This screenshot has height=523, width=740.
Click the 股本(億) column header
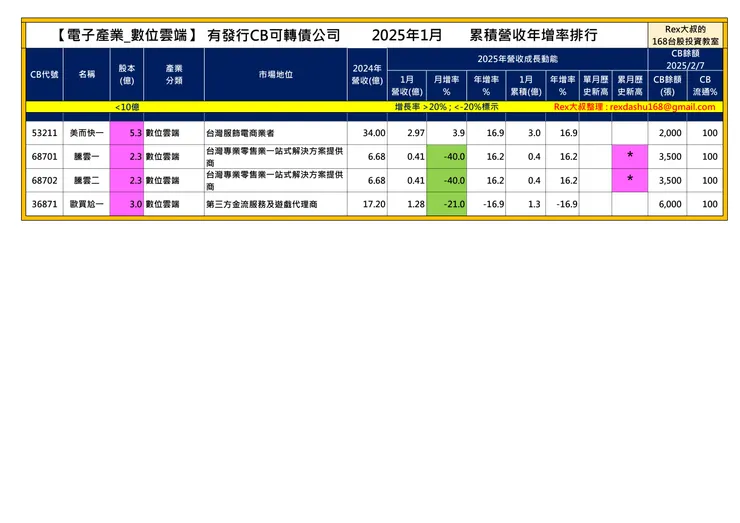pyautogui.click(x=127, y=75)
